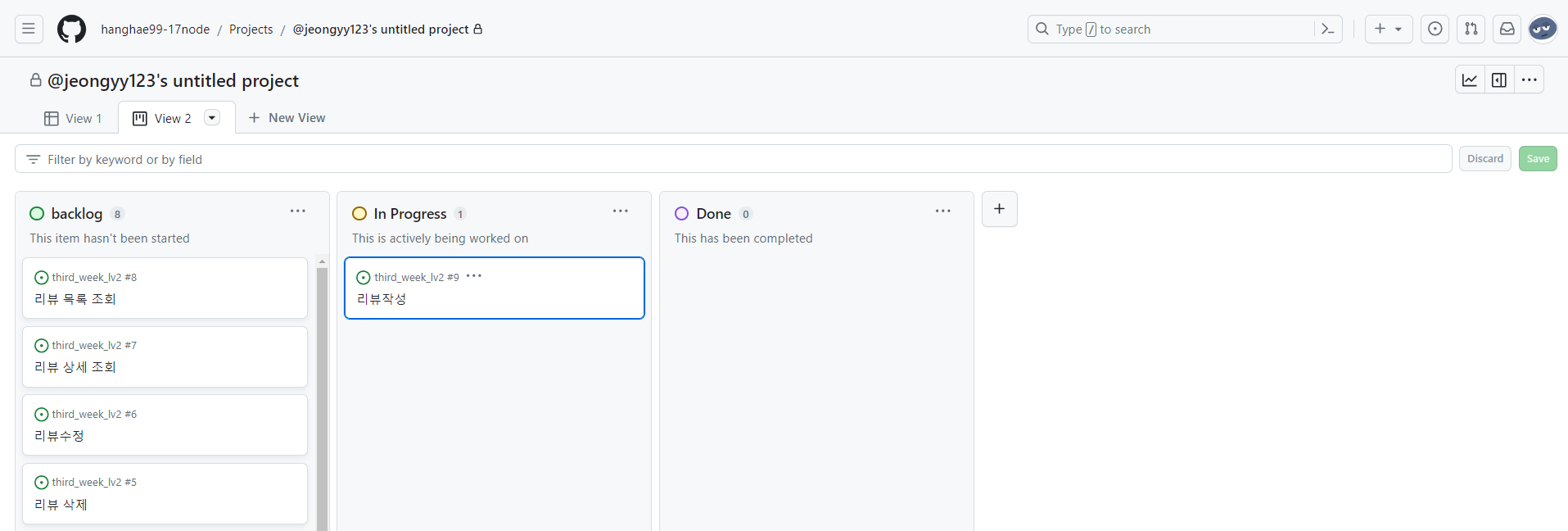
Task: Toggle the project details side panel icon
Action: tap(1499, 80)
